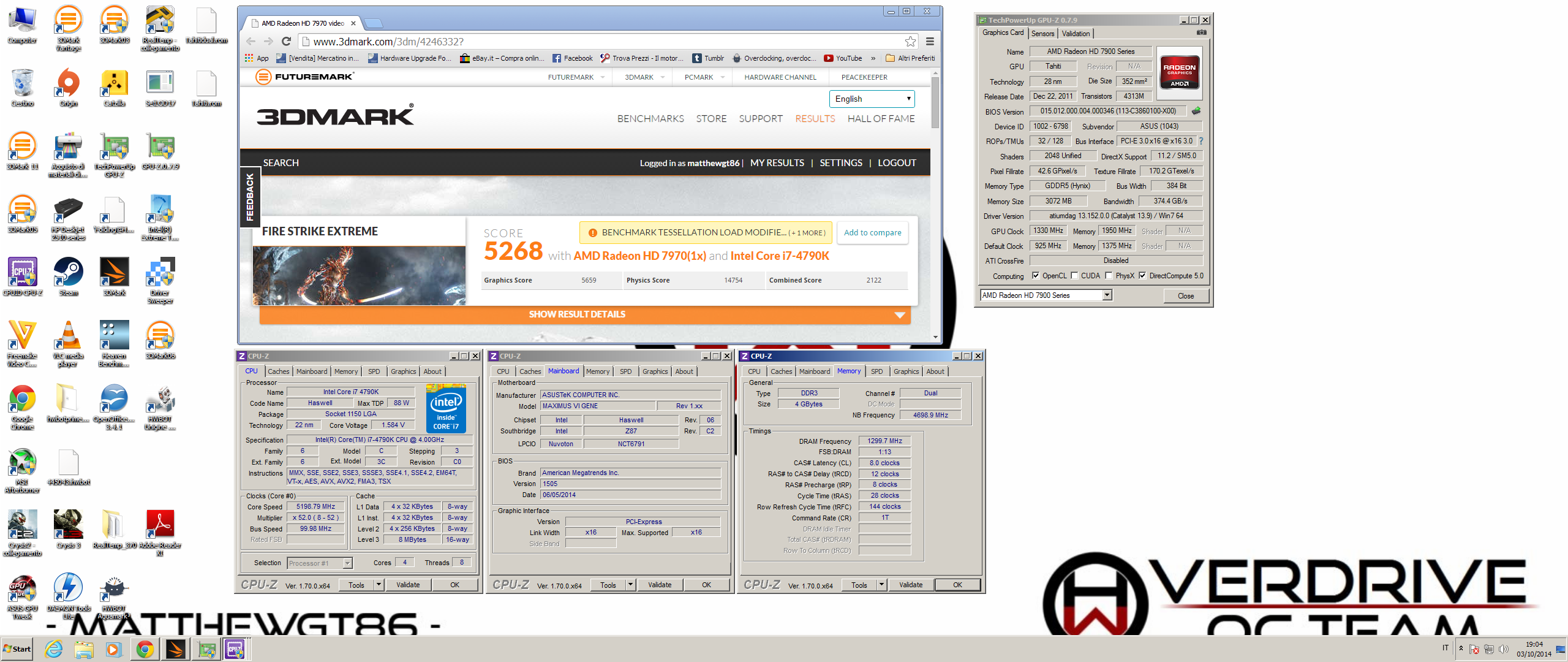Launch DAEMON Tools Lite icon

tap(68, 596)
